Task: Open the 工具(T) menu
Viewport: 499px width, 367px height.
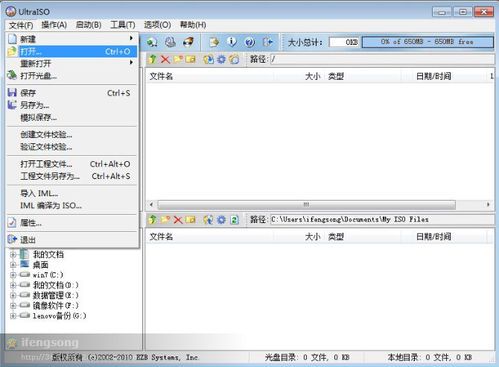Action: [123, 25]
